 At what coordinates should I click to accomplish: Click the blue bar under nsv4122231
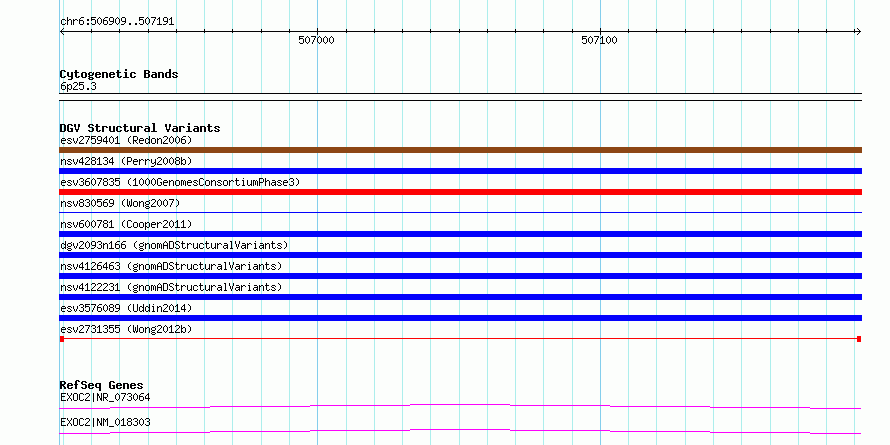pos(460,297)
